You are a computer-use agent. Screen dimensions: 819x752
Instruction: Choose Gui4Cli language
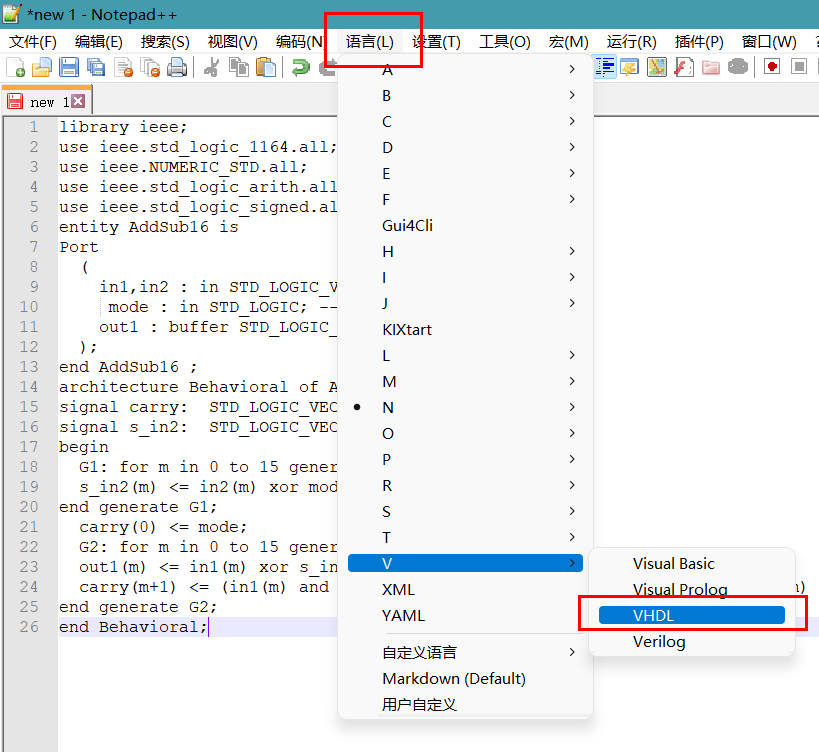click(x=465, y=226)
